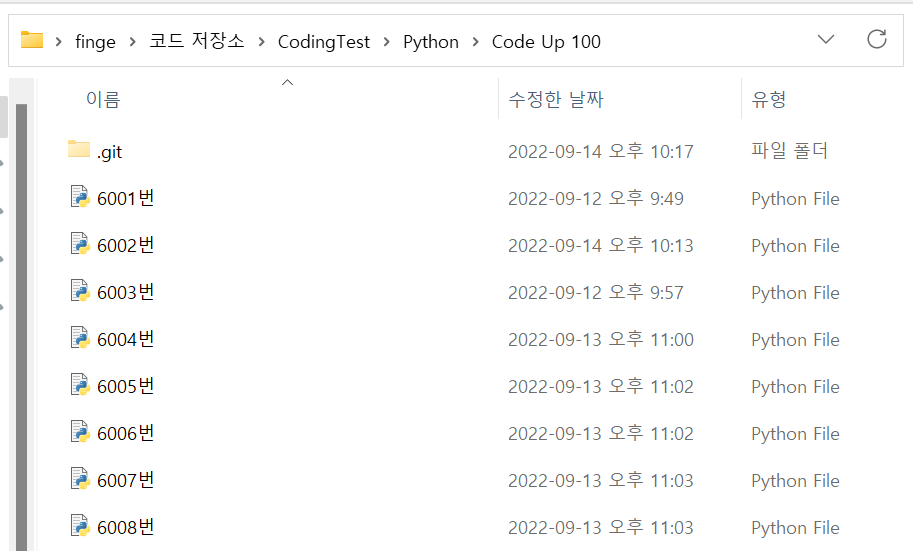The width and height of the screenshot is (913, 551).
Task: Go to CodingTest breadcrumb folder
Action: 324,42
